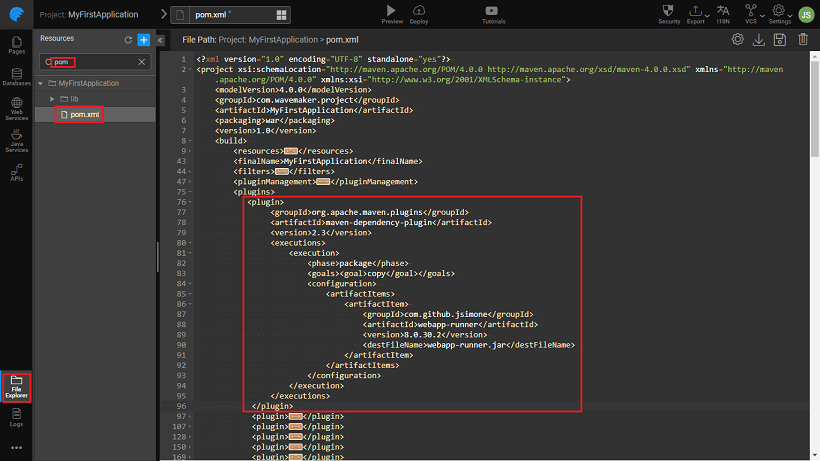Refresh the Resources tree
820x461 pixels.
click(128, 39)
